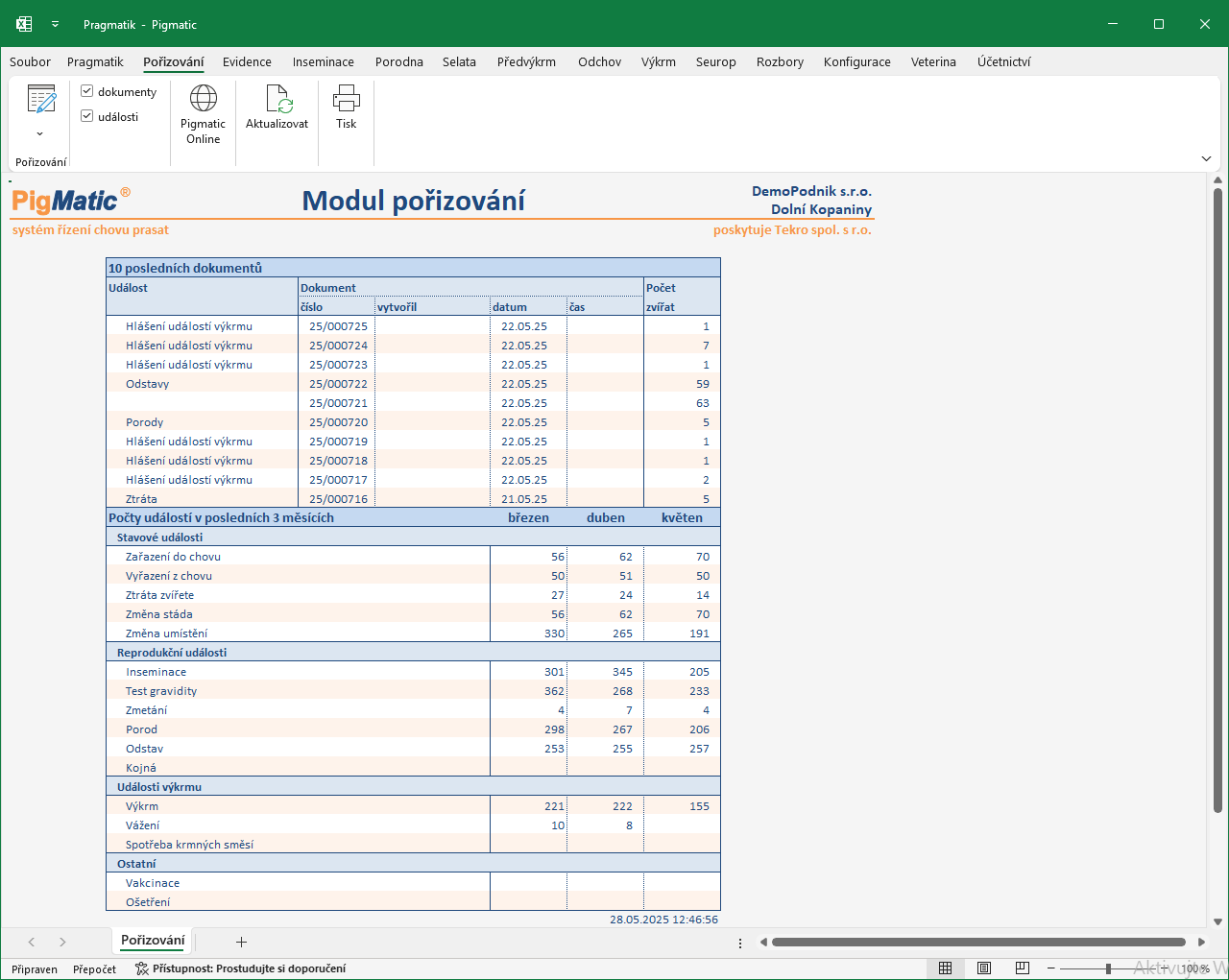Select the Pořizování sheet tab
Image resolution: width=1229 pixels, height=980 pixels.
[153, 941]
